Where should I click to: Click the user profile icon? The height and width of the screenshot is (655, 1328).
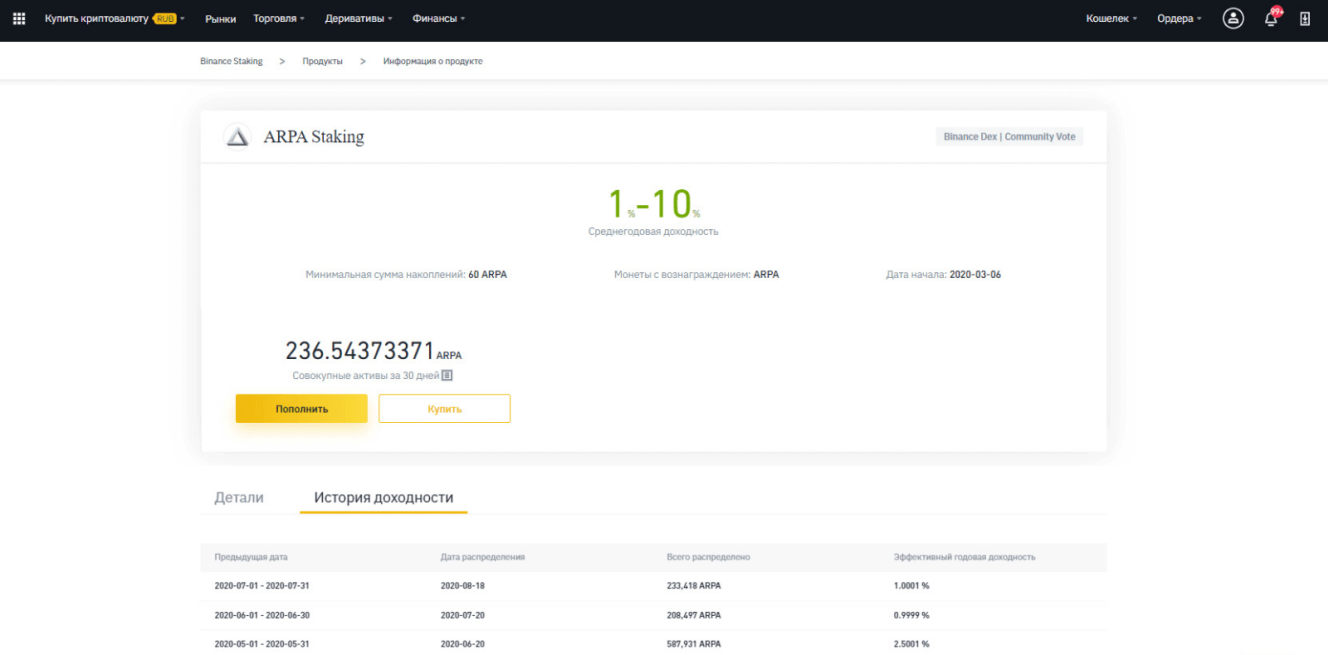coord(1233,17)
